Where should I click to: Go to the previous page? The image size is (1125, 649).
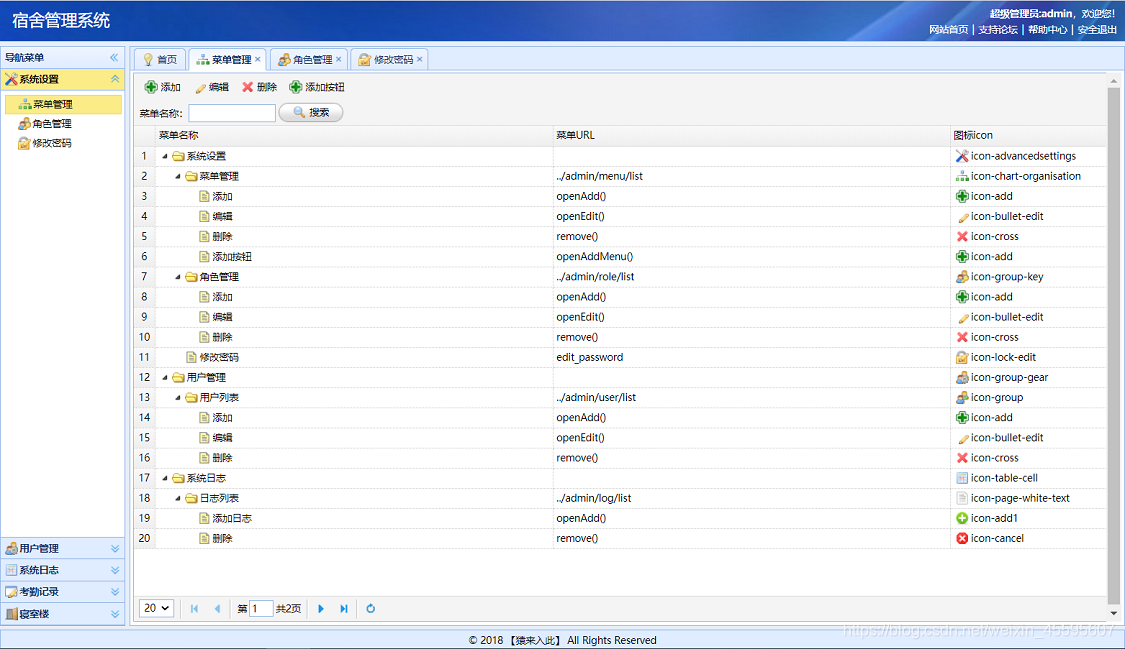click(217, 608)
